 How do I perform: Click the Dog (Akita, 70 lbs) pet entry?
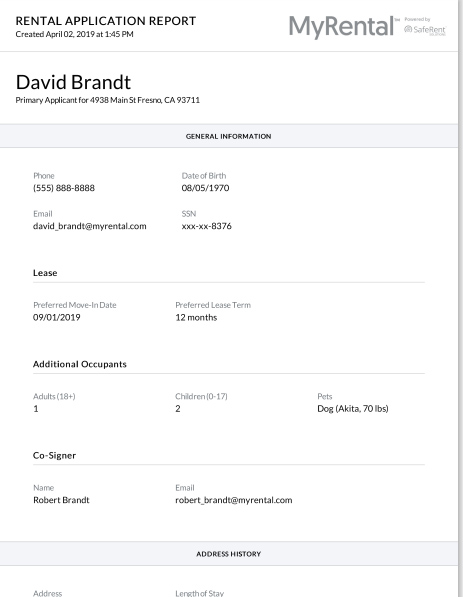point(353,409)
